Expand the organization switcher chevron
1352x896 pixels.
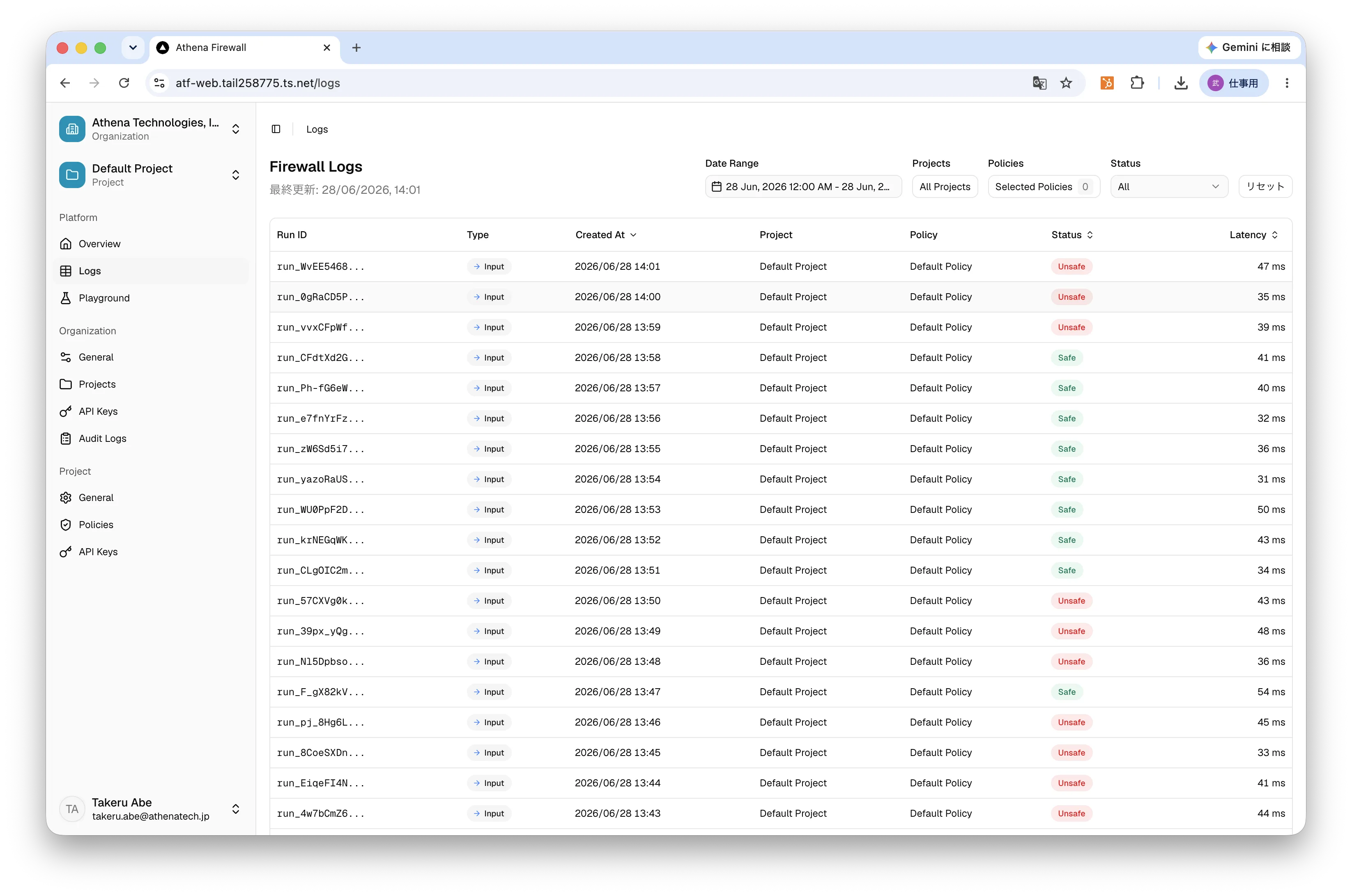click(235, 129)
